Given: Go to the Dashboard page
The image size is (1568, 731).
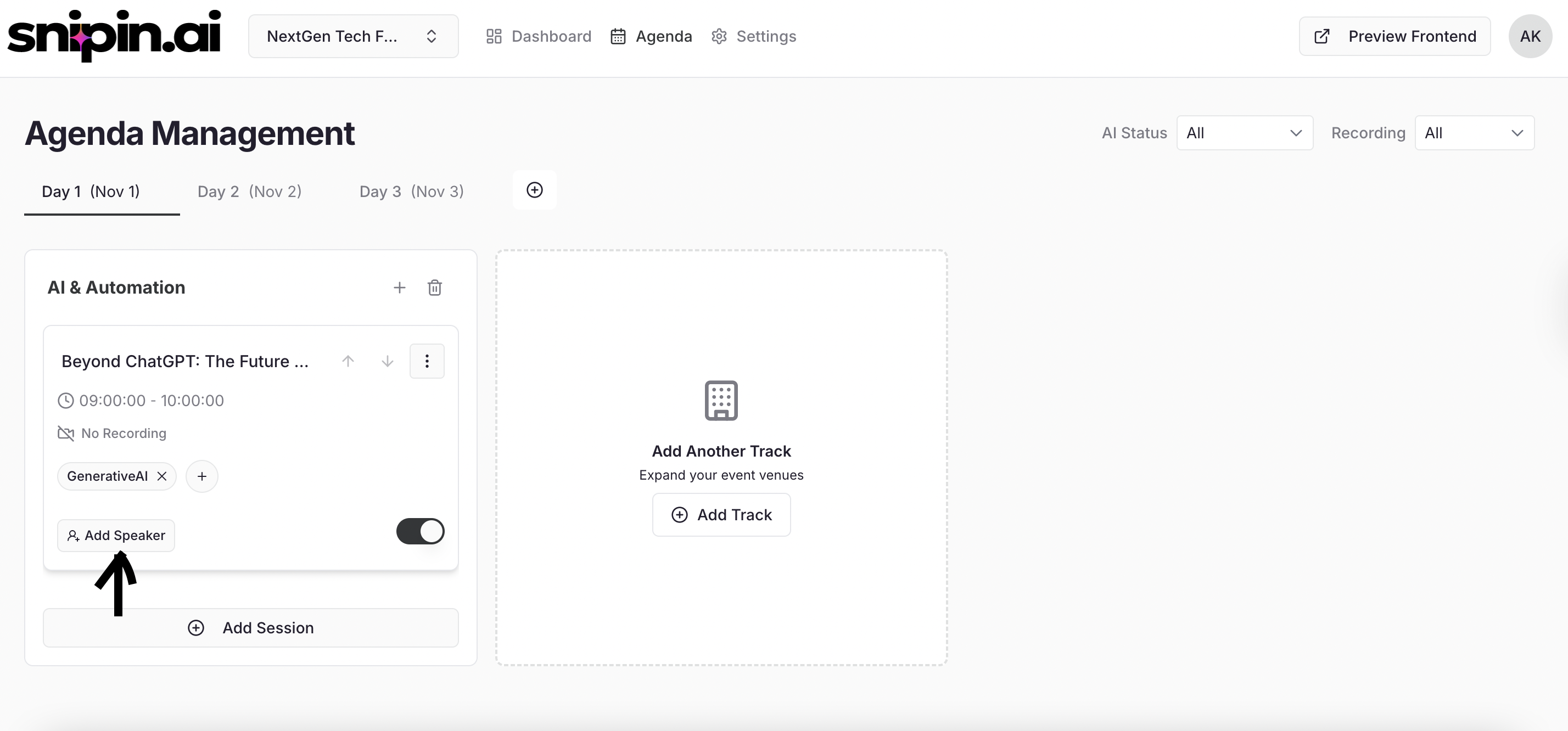Looking at the screenshot, I should pos(539,37).
